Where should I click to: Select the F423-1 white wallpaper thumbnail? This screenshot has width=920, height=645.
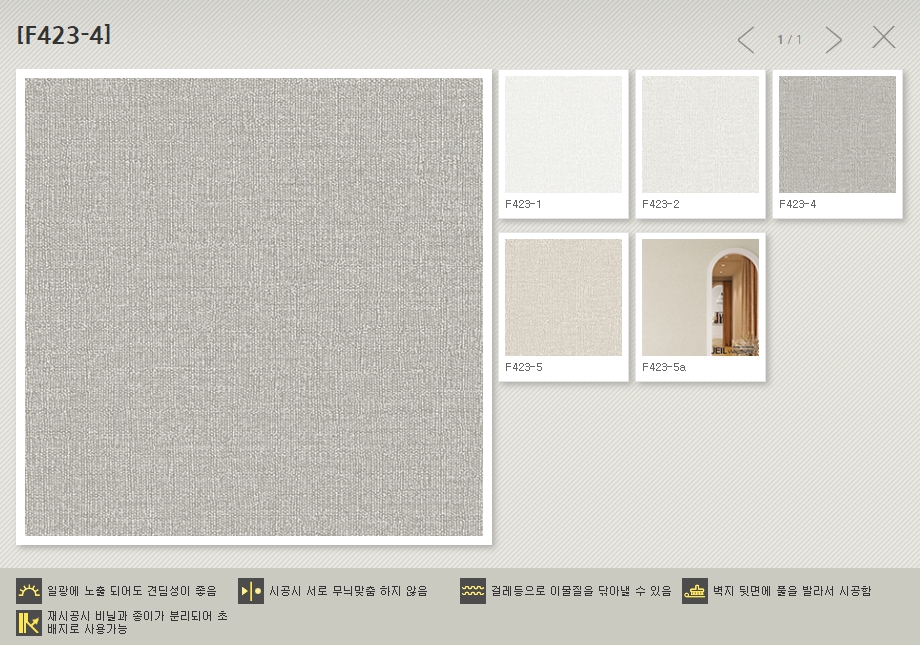(x=563, y=135)
